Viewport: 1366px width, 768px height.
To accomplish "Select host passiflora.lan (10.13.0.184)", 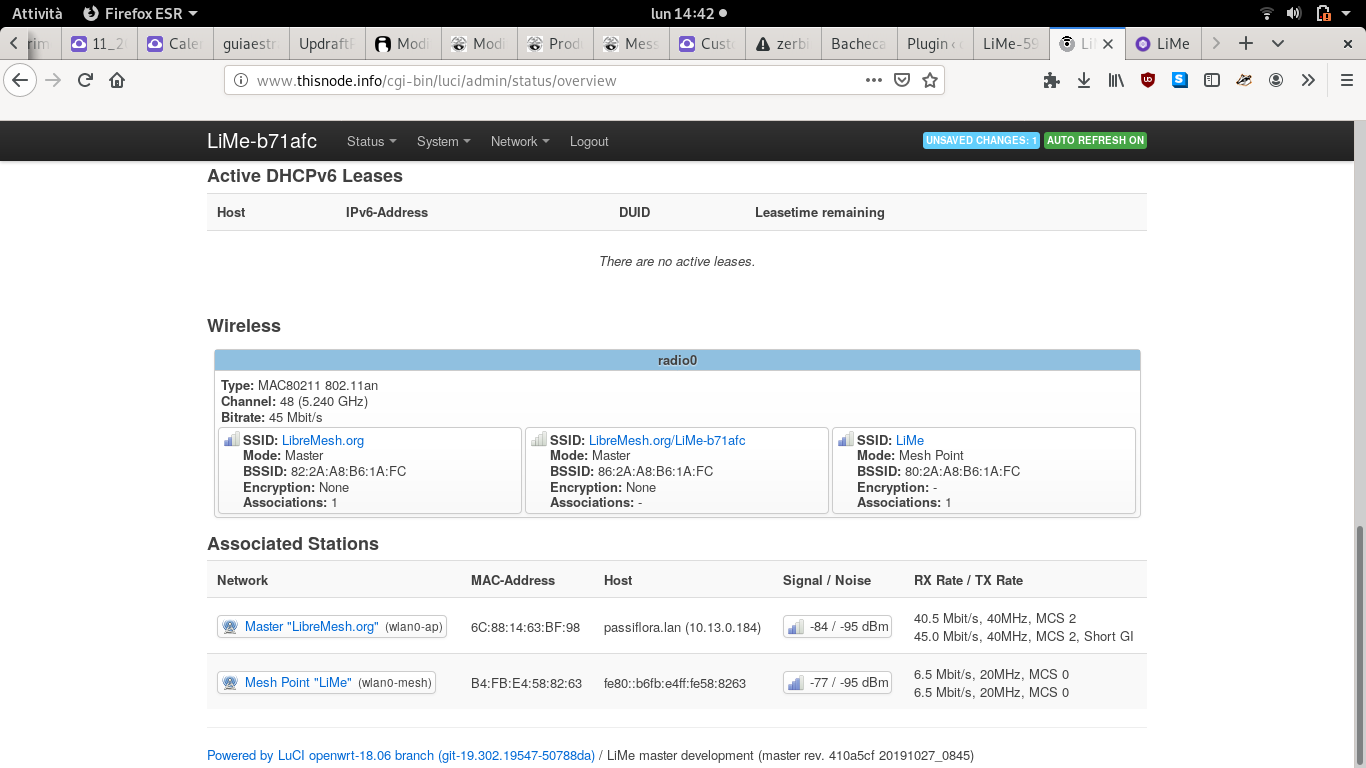I will (682, 627).
